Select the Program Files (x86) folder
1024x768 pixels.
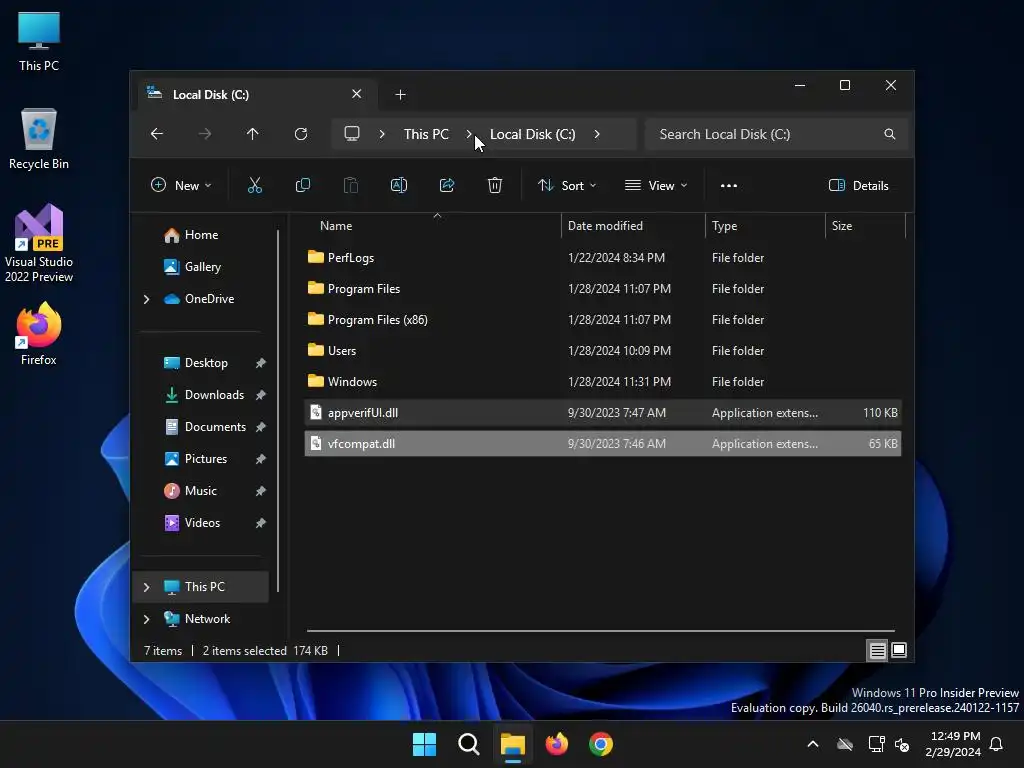(x=603, y=320)
